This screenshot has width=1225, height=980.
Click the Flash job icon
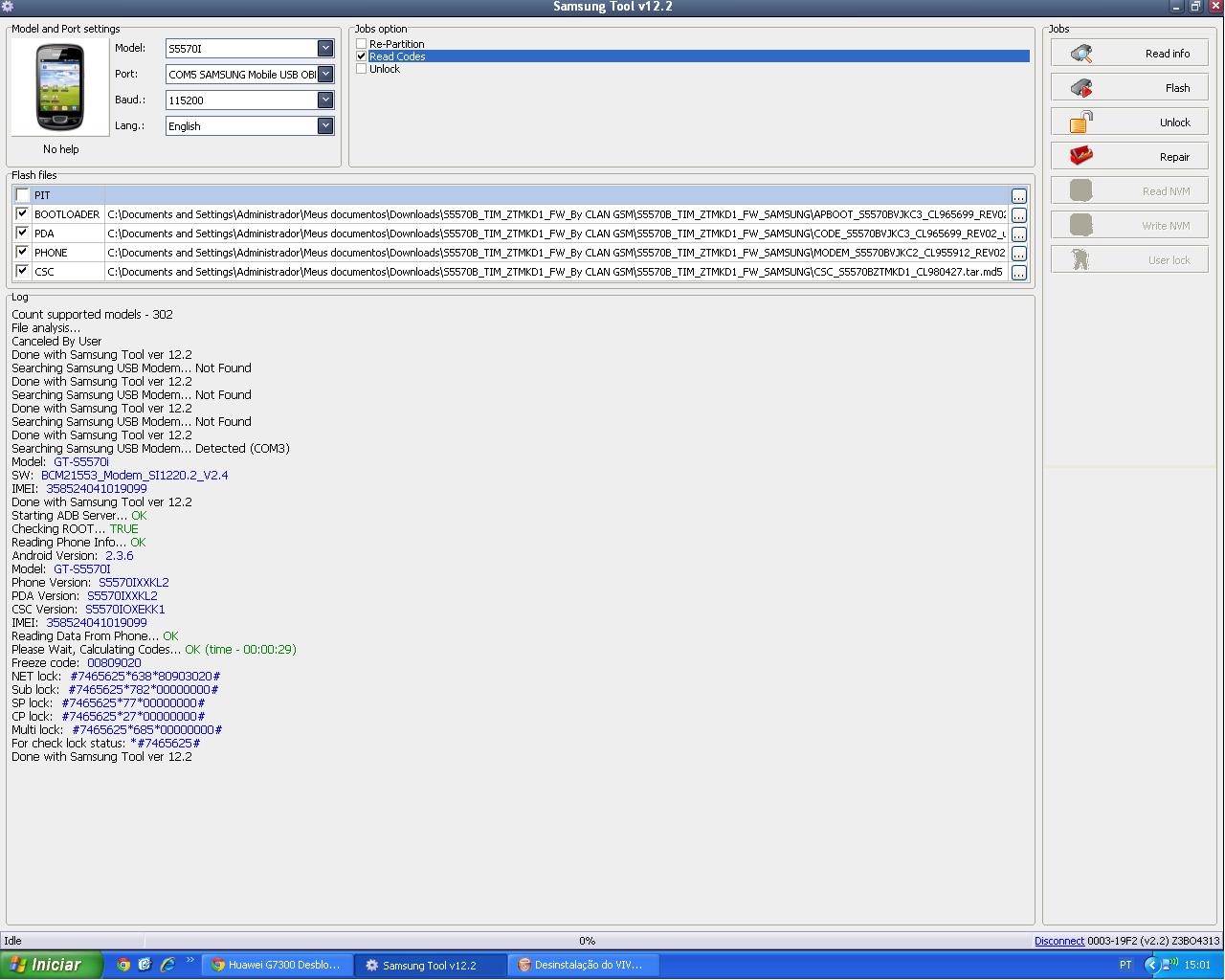tap(1081, 88)
